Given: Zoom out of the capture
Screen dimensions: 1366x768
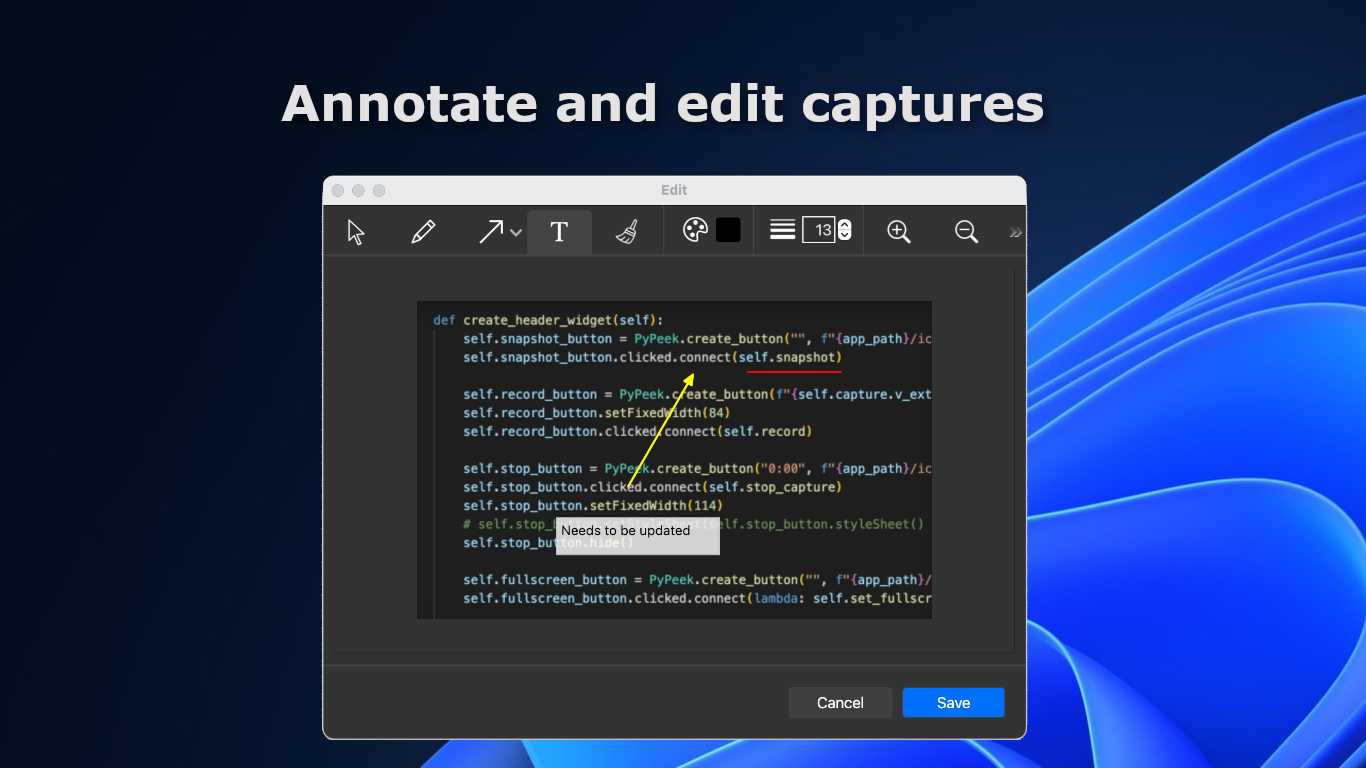Looking at the screenshot, I should point(966,232).
